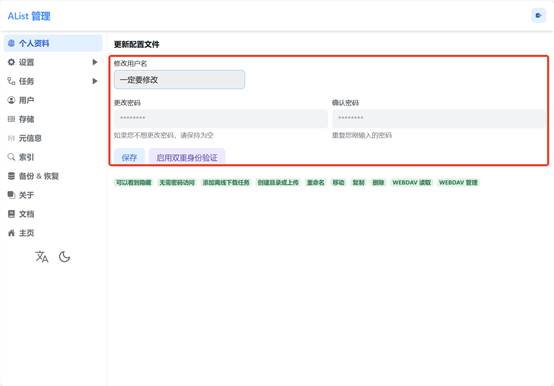
Task: Open the 索引 search index icon
Action: tap(11, 157)
